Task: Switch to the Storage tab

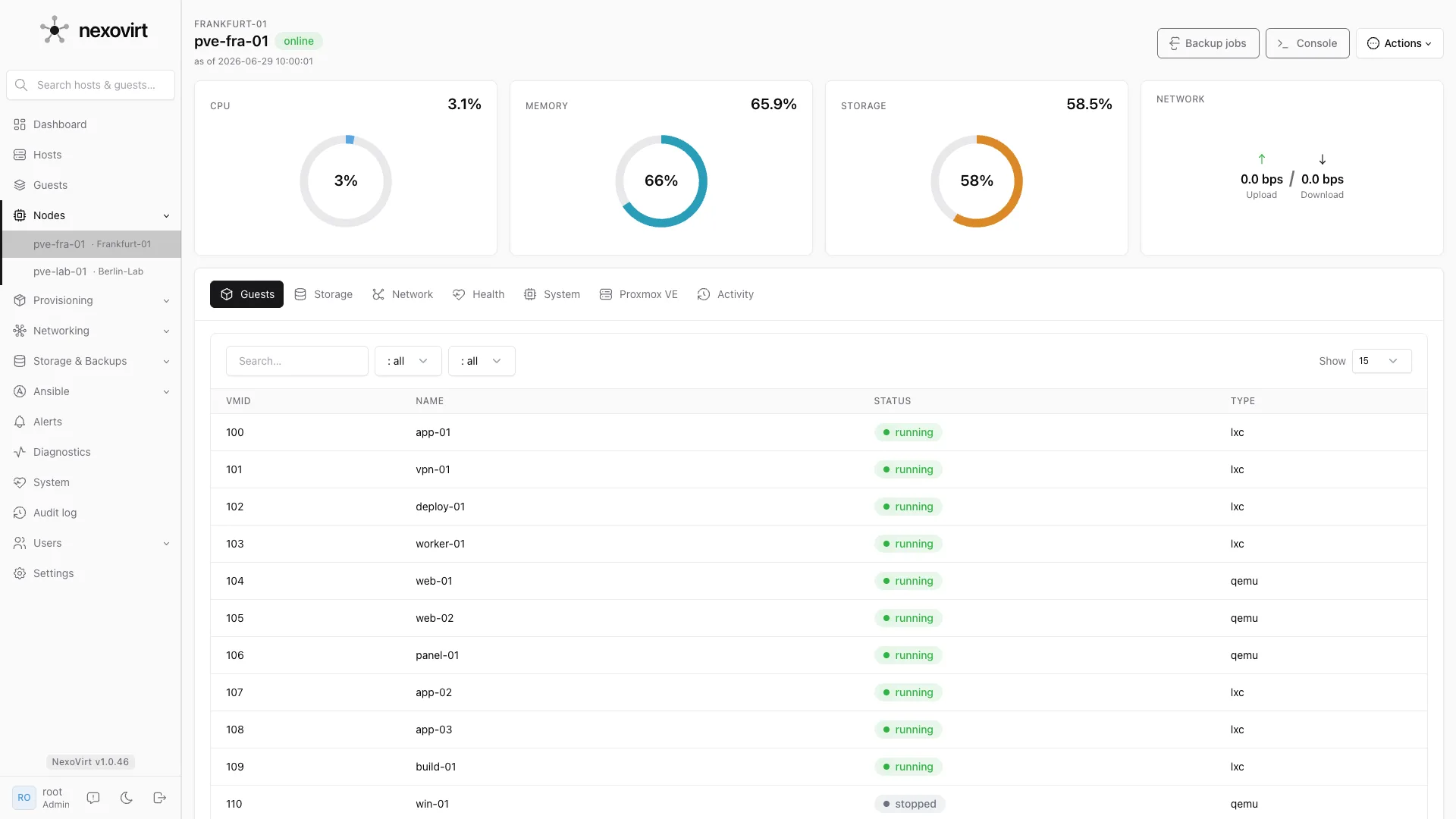Action: click(x=324, y=294)
